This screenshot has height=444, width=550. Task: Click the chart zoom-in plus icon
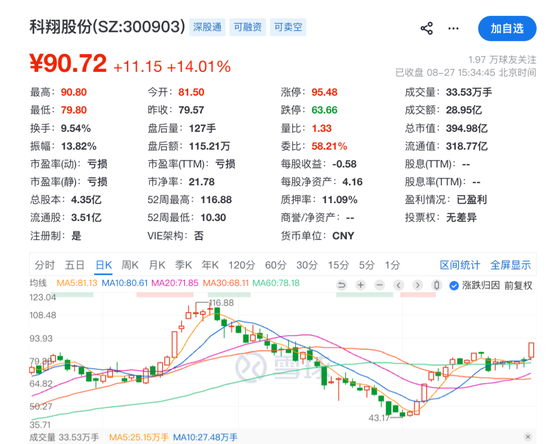361,285
